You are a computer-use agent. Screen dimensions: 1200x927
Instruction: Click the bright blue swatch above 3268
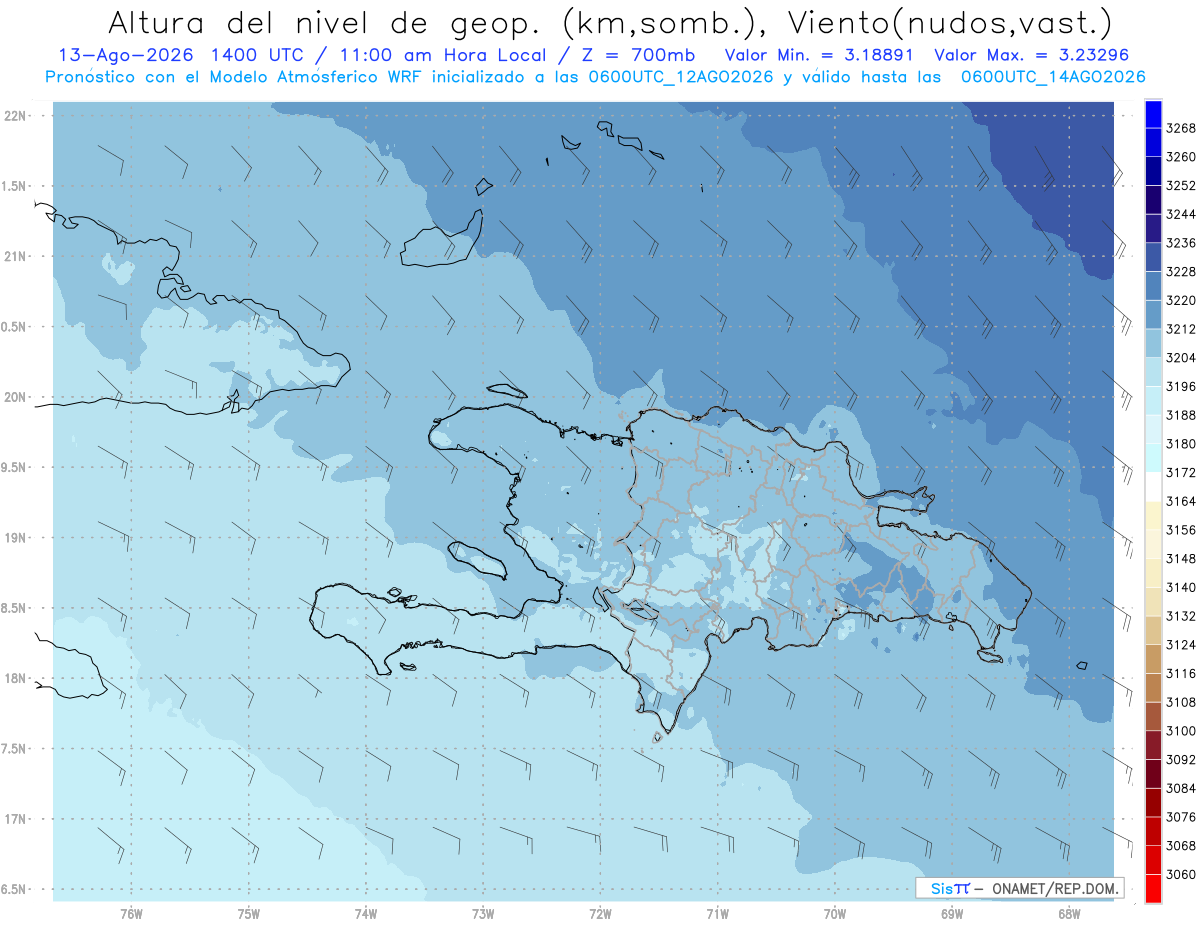pos(1153,114)
